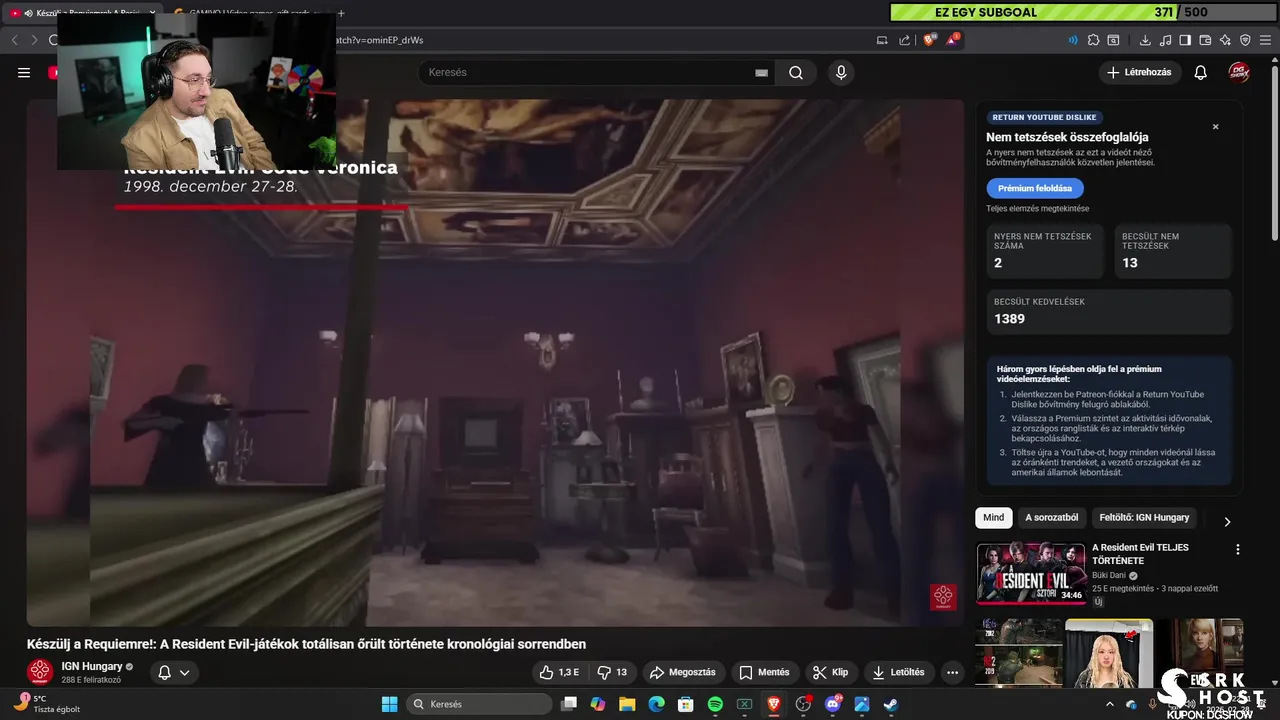Open the media control music note icon
This screenshot has height=720, width=1280.
point(1165,40)
